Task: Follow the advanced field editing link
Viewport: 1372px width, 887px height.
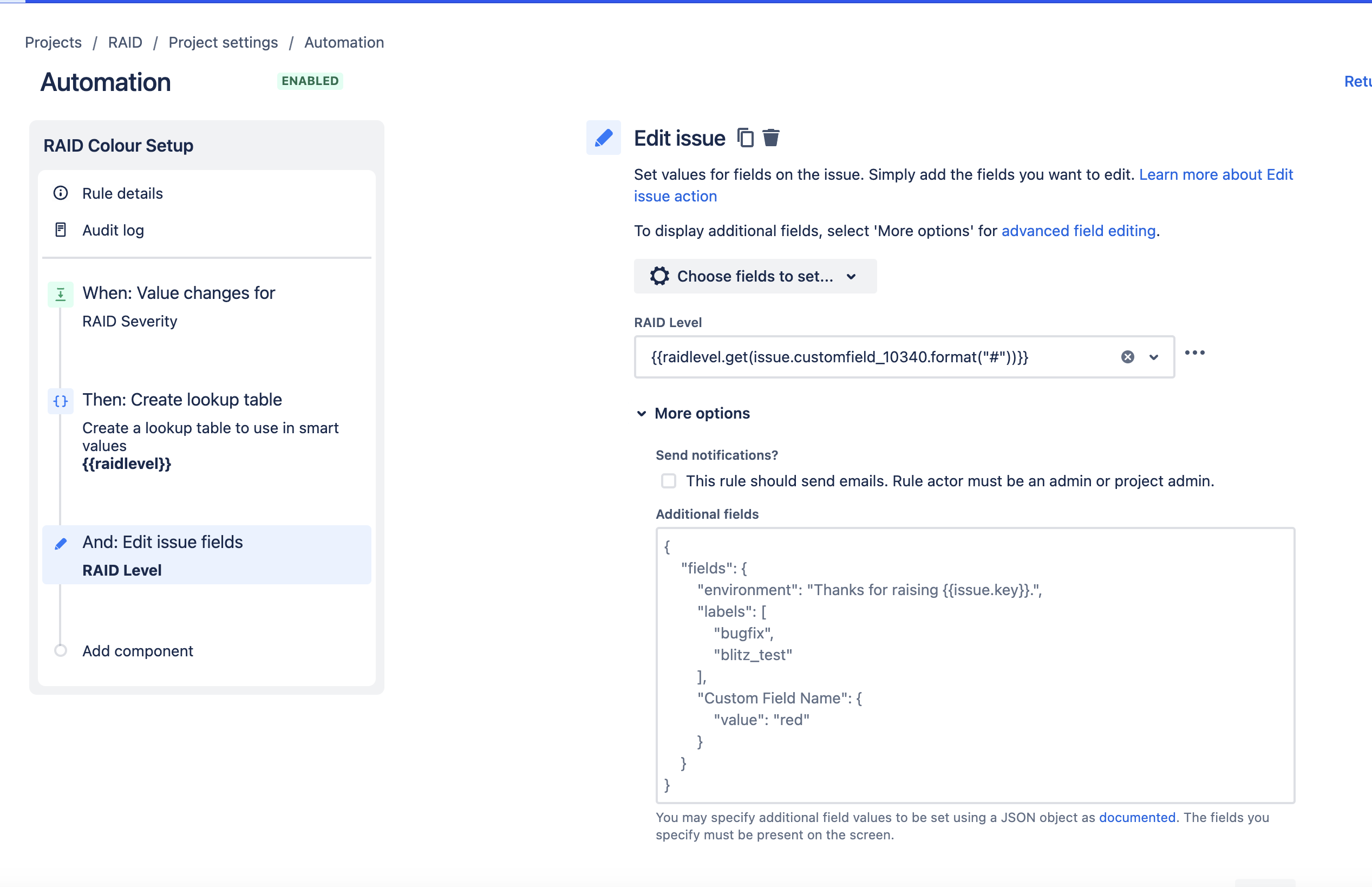Action: coord(1079,230)
